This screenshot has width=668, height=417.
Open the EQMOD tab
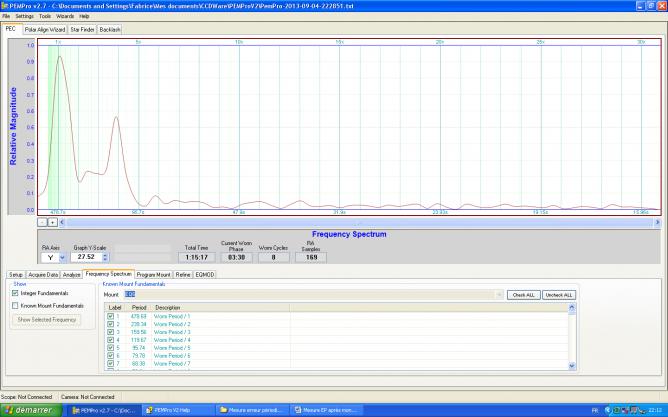[204, 275]
